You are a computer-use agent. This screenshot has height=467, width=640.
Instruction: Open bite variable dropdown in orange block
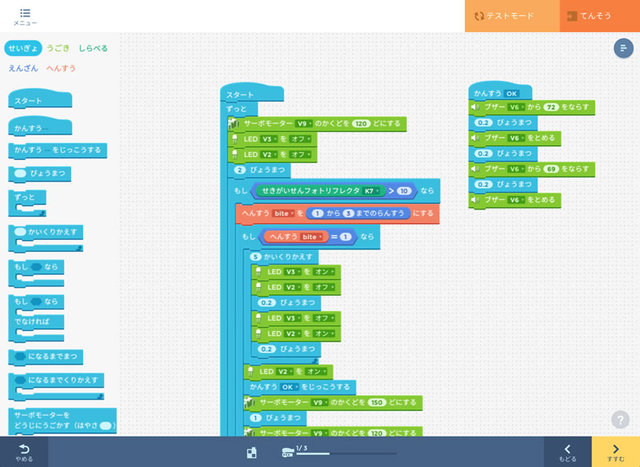point(283,213)
